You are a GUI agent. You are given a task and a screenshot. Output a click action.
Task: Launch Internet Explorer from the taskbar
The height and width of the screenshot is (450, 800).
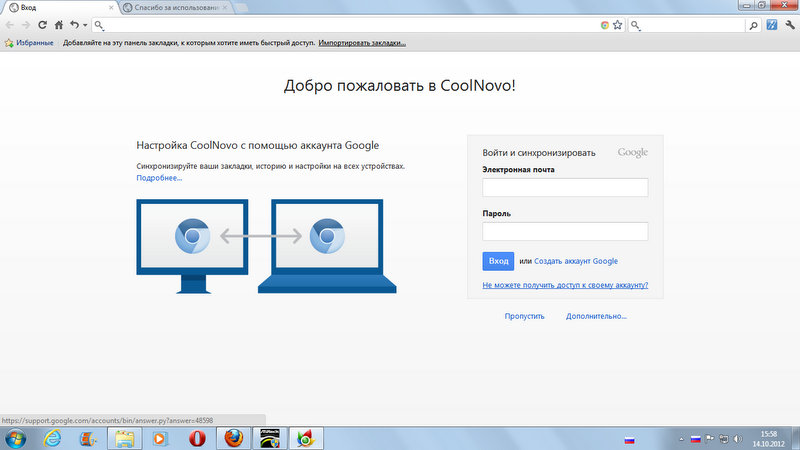tap(53, 438)
